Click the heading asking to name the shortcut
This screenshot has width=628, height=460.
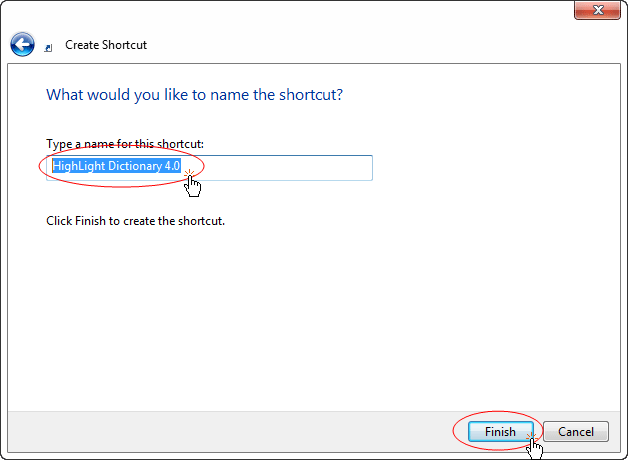pyautogui.click(x=195, y=95)
